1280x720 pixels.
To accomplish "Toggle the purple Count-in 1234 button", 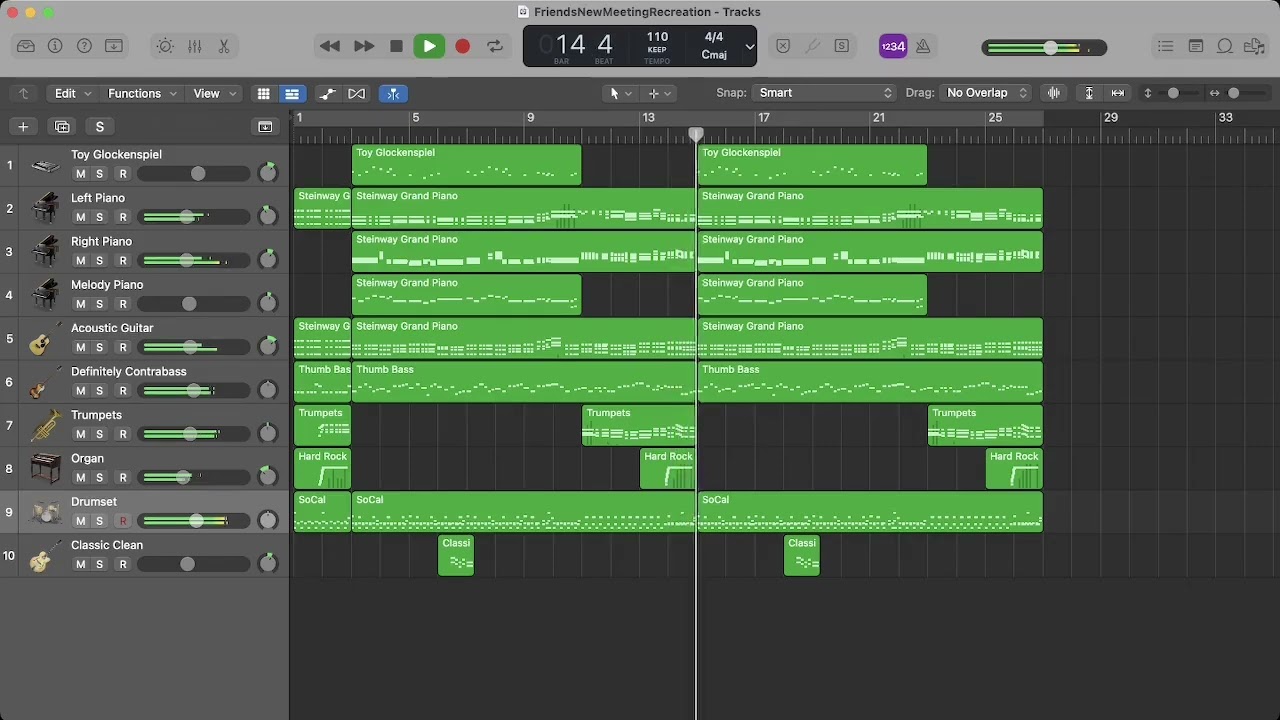I will click(x=893, y=46).
